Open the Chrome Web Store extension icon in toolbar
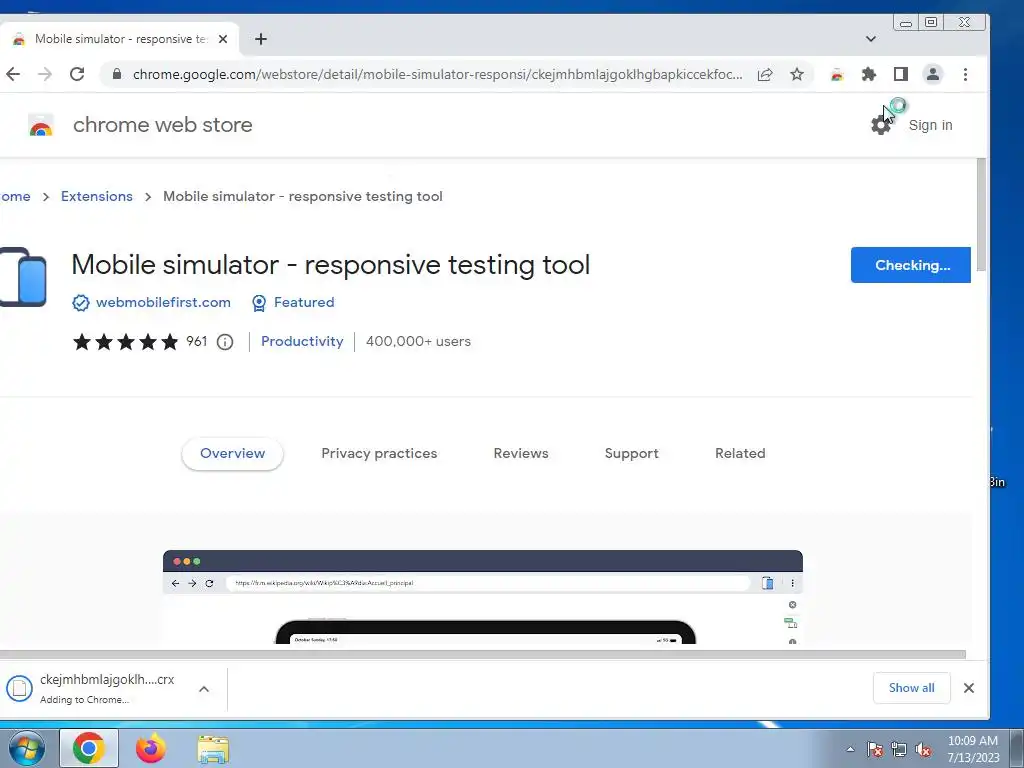This screenshot has height=768, width=1024. (837, 74)
